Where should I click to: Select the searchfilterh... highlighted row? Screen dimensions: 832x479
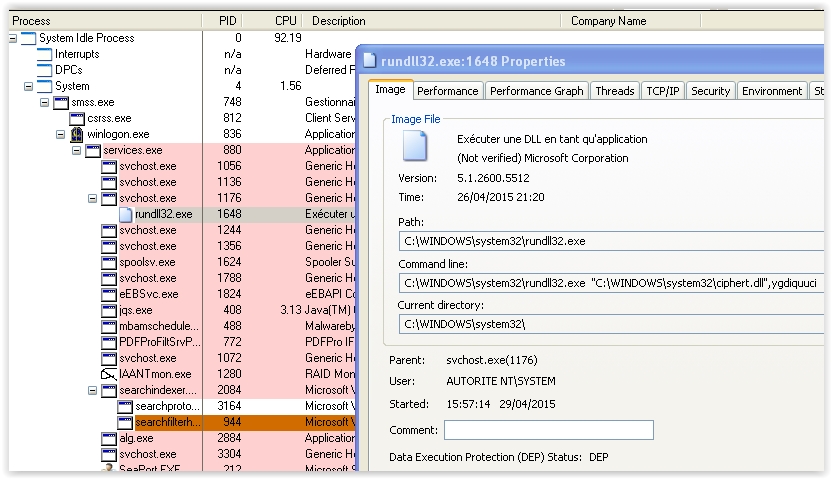tap(182, 422)
